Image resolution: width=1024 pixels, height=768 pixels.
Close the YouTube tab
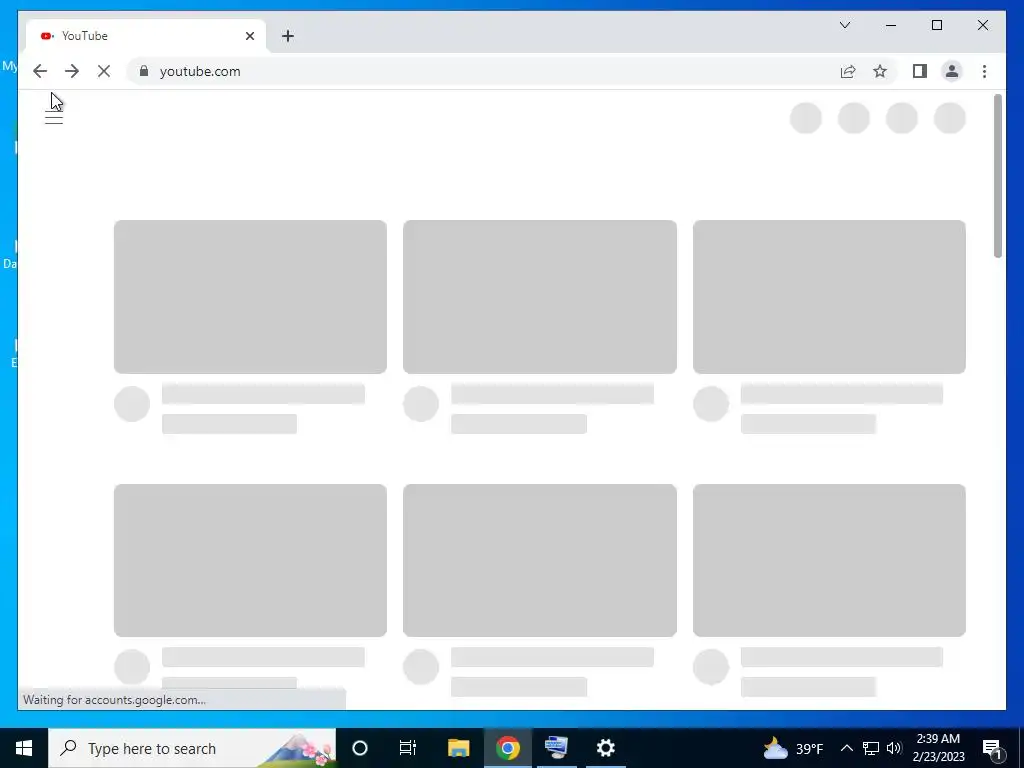click(249, 36)
